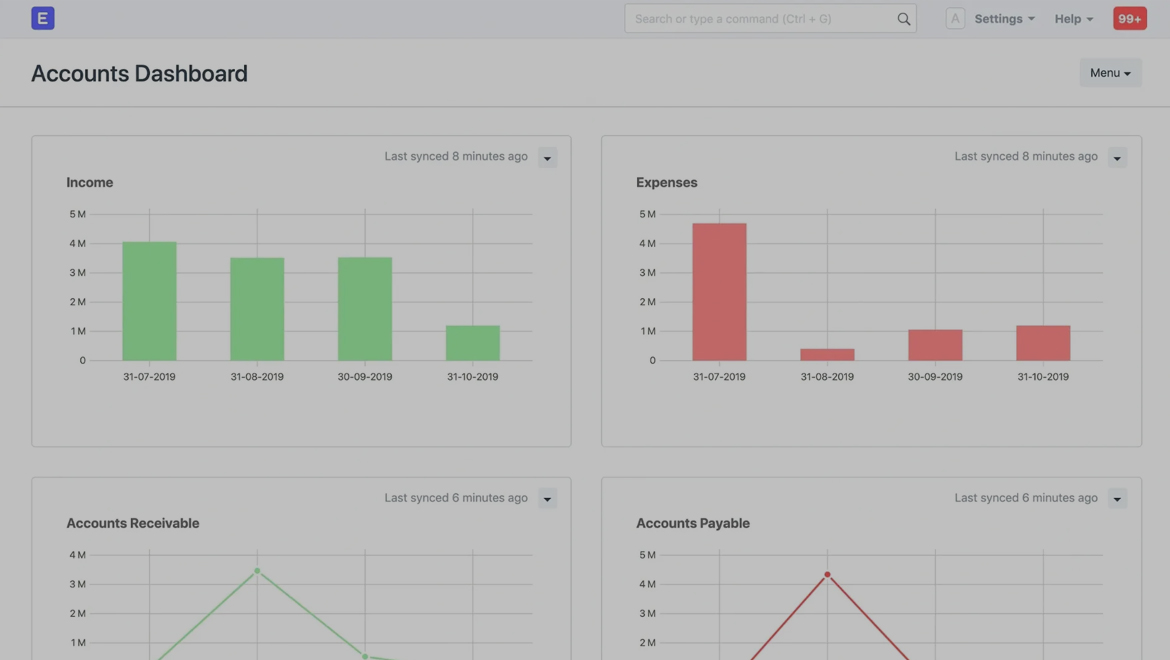
Task: Click the magnifier search icon
Action: click(x=903, y=19)
